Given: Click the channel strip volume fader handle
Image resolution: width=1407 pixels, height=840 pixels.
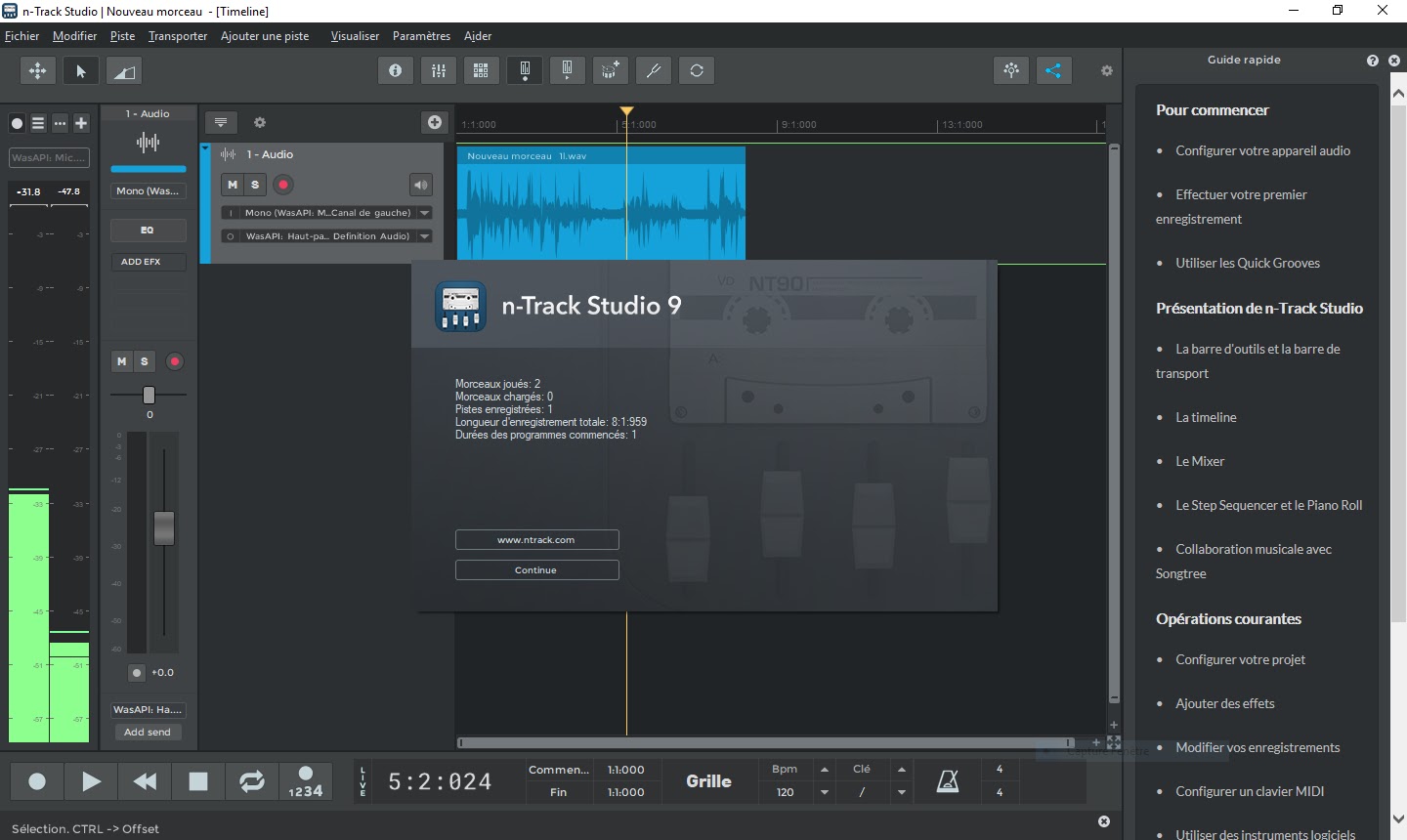Looking at the screenshot, I should tap(164, 528).
